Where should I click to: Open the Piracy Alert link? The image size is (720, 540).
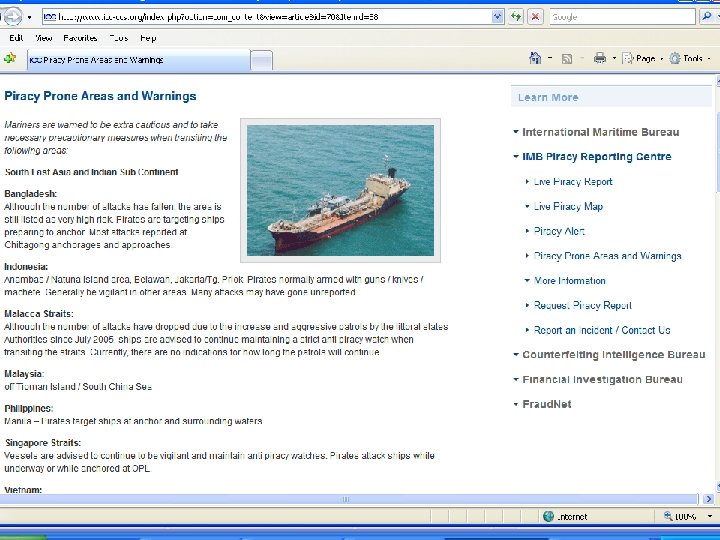coord(559,231)
